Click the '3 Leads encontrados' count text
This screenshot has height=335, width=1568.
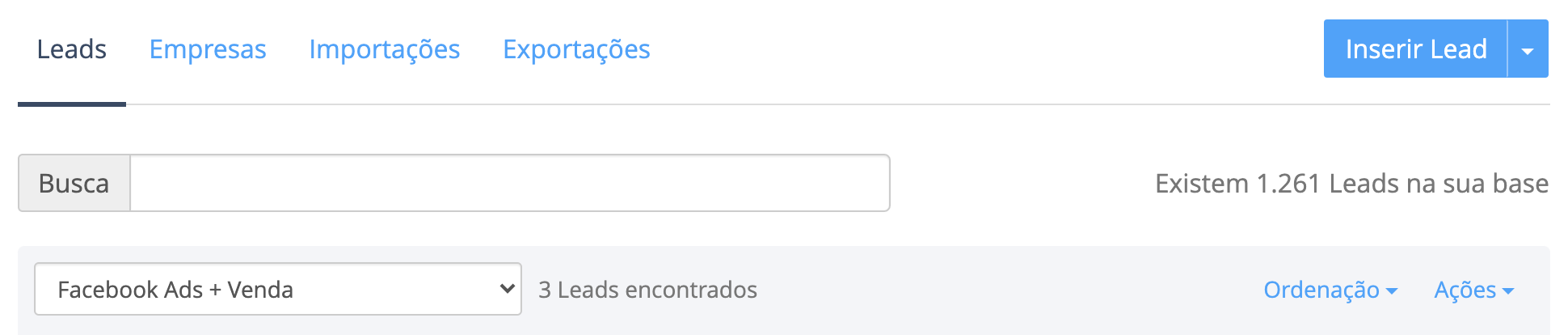[x=648, y=290]
